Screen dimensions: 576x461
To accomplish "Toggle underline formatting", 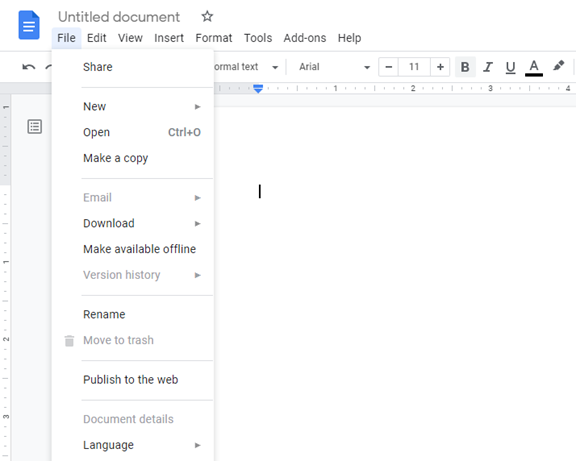I will (510, 67).
